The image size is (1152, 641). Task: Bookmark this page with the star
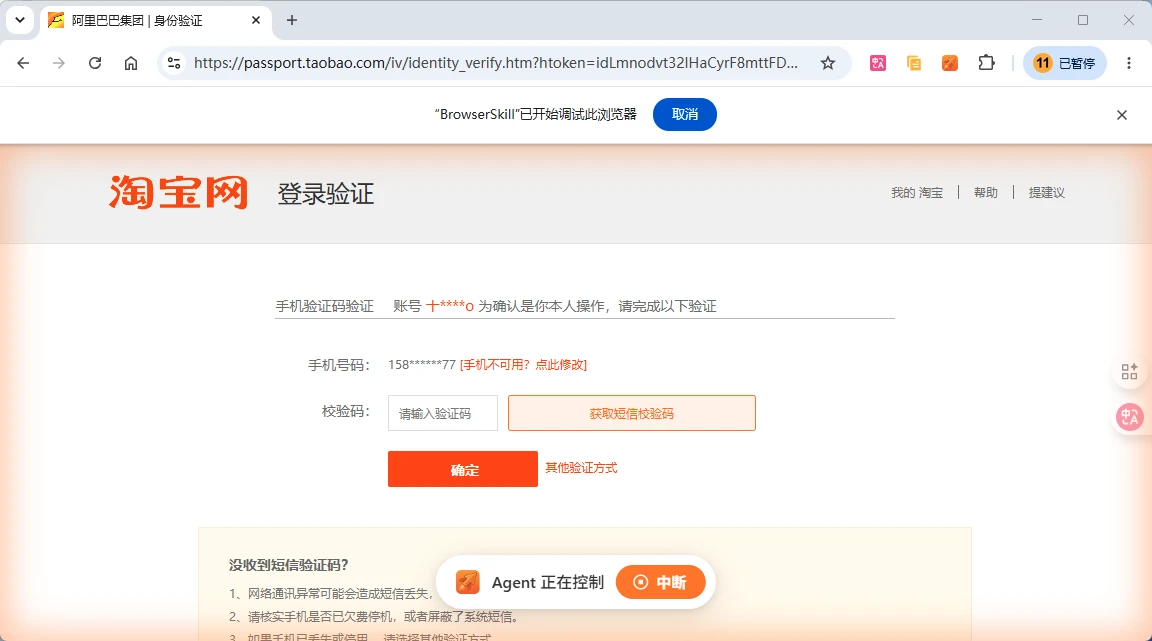tap(828, 63)
